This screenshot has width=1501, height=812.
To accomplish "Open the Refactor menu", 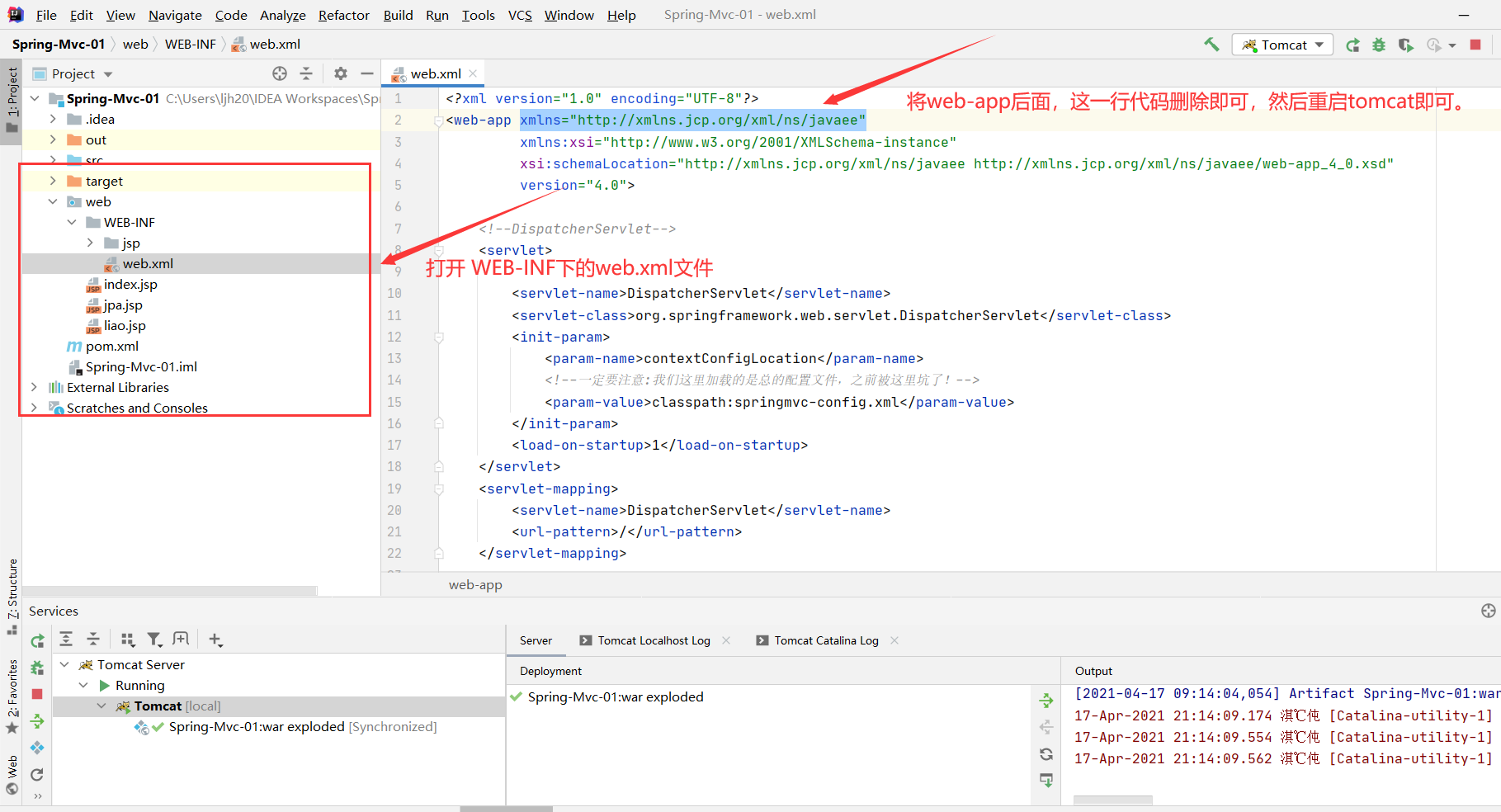I will tap(344, 15).
